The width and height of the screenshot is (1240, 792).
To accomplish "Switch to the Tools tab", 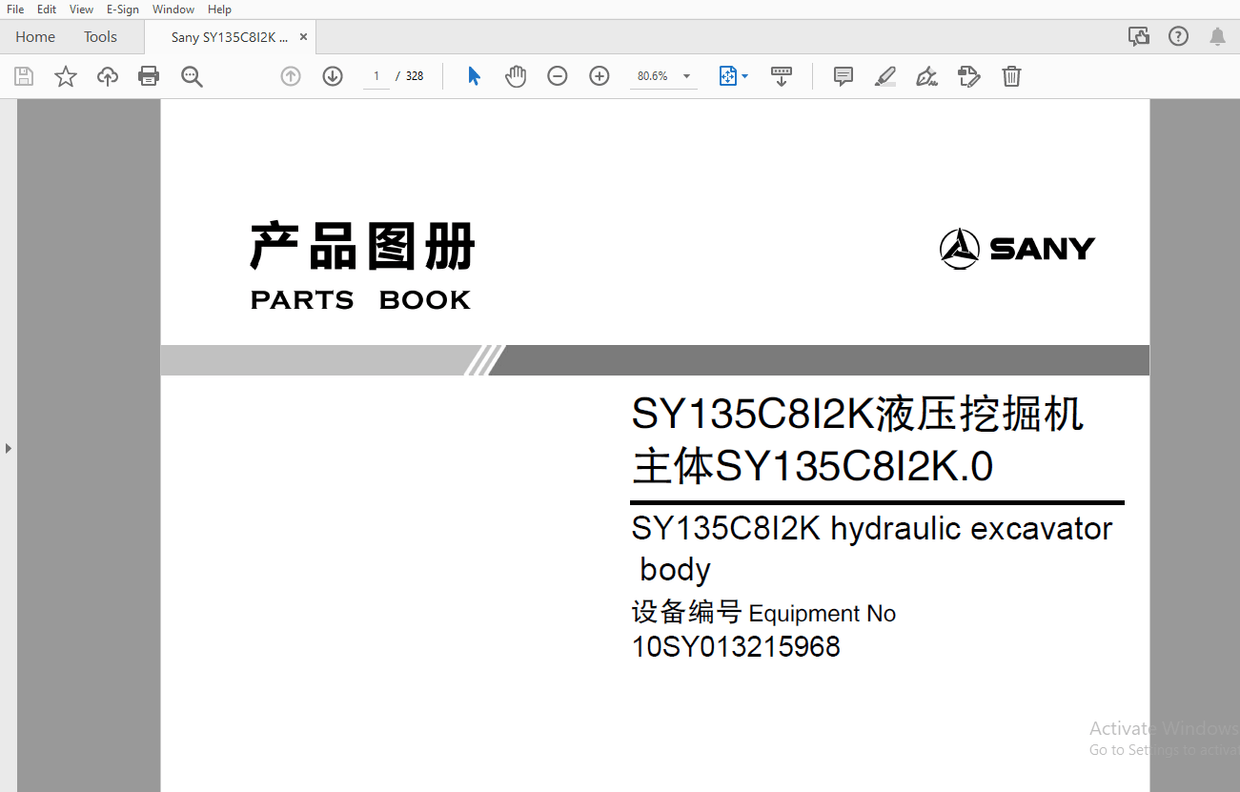I will [100, 36].
